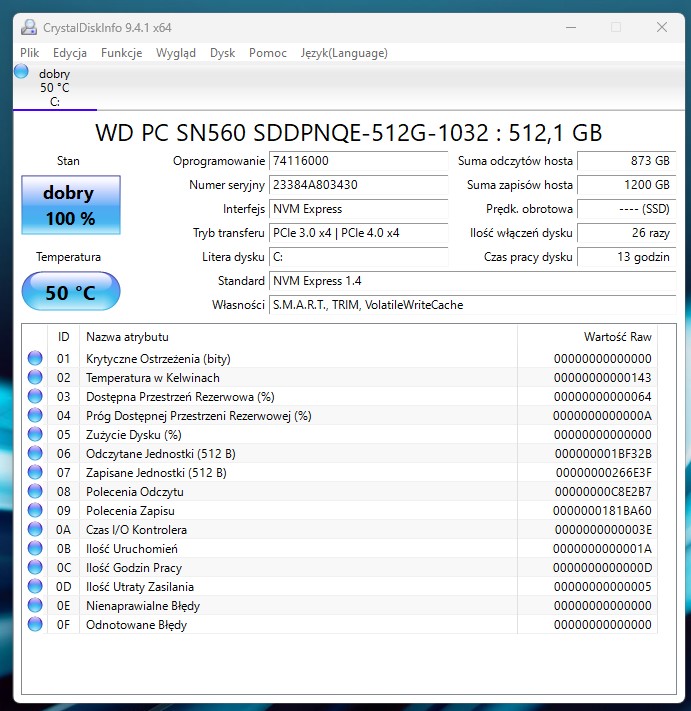Image resolution: width=691 pixels, height=711 pixels.
Task: Select the C: drive tab at top
Action: pos(55,88)
